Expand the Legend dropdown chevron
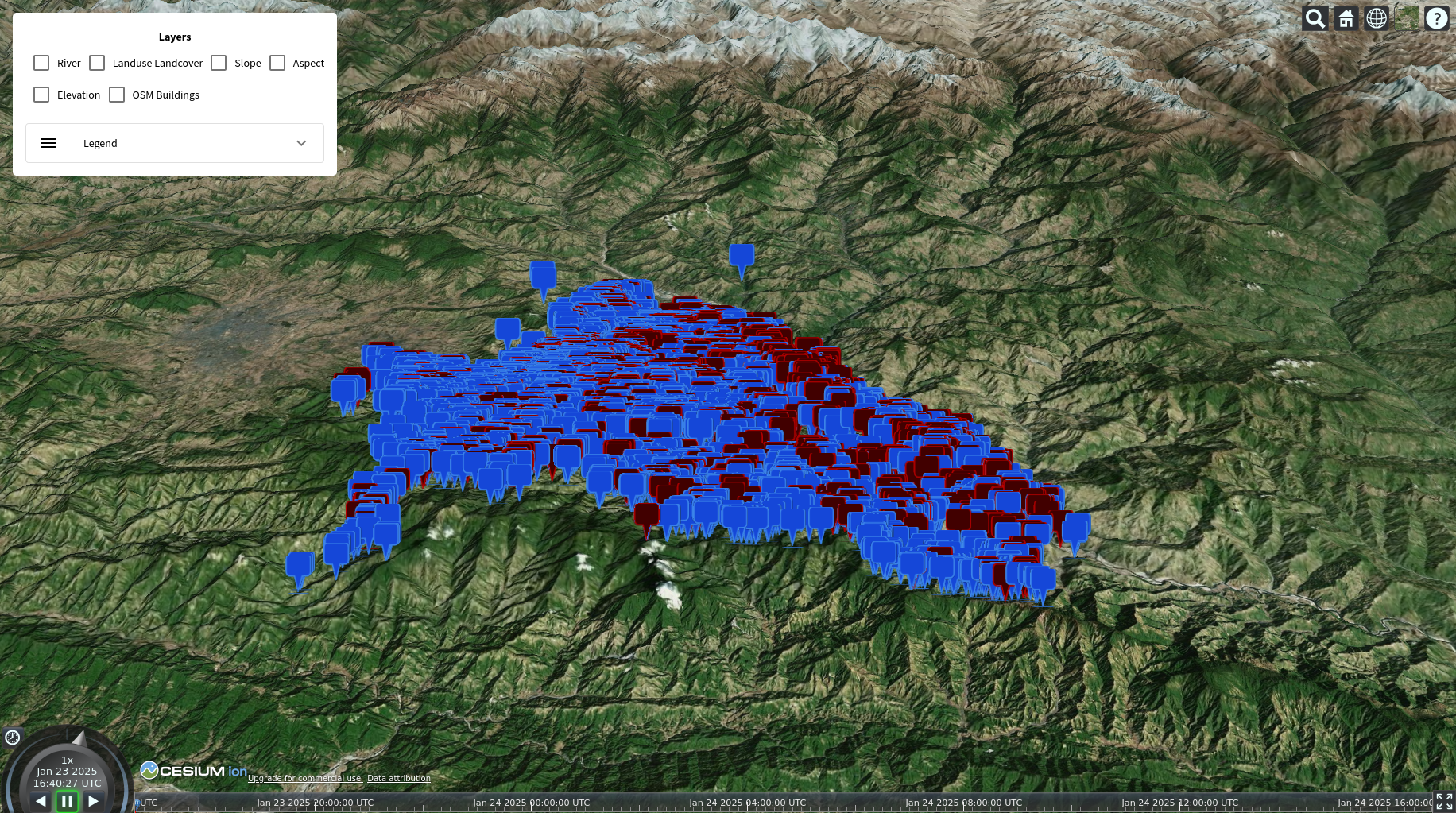This screenshot has width=1456, height=813. tap(301, 143)
